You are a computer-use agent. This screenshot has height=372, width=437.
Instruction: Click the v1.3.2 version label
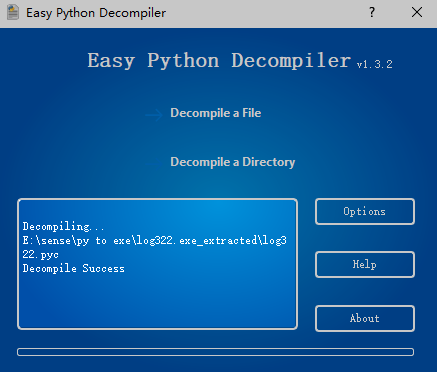pos(375,64)
